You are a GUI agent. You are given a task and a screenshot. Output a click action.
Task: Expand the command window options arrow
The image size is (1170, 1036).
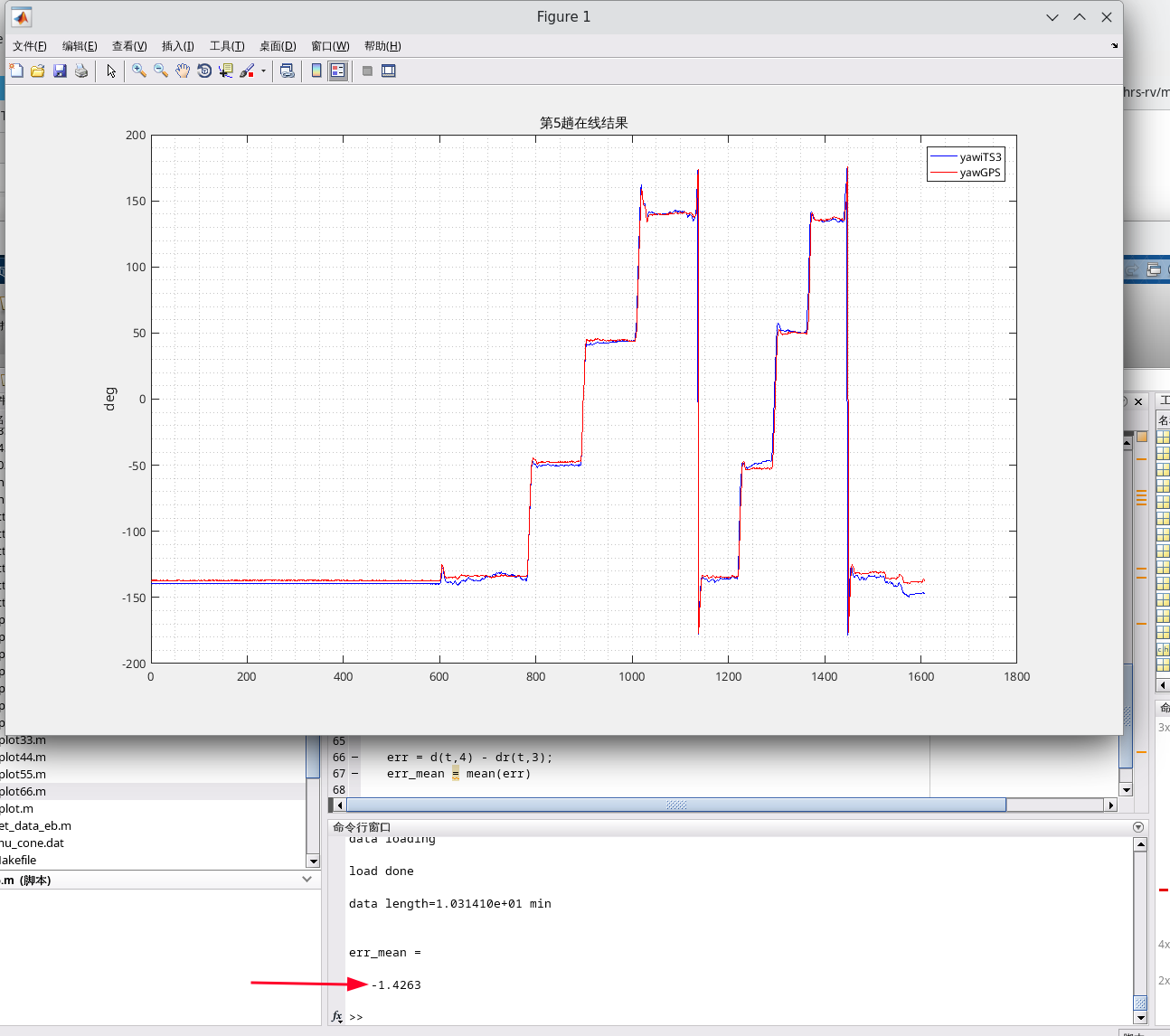tap(1138, 827)
